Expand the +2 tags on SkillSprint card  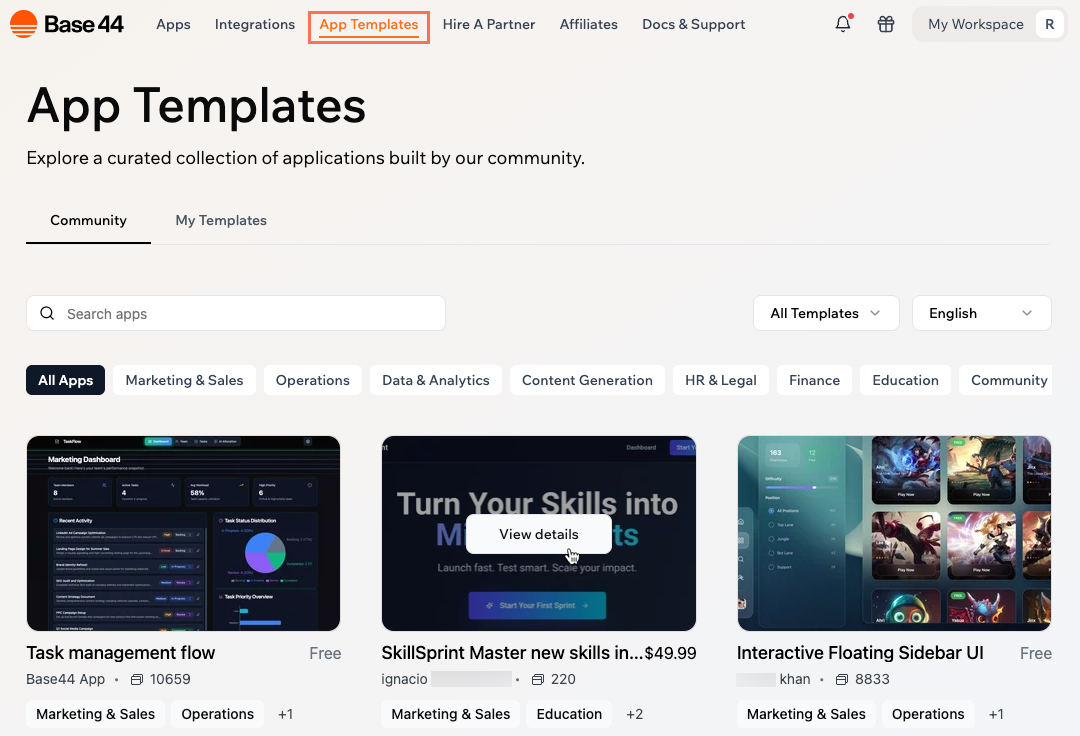634,714
